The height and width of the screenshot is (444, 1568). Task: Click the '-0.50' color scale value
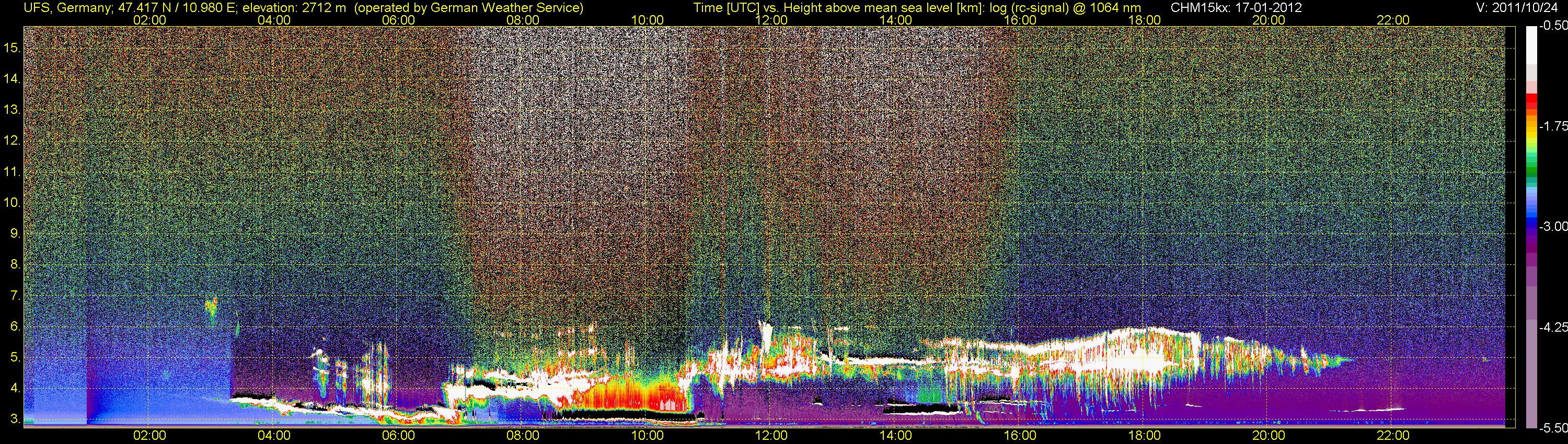[1553, 26]
